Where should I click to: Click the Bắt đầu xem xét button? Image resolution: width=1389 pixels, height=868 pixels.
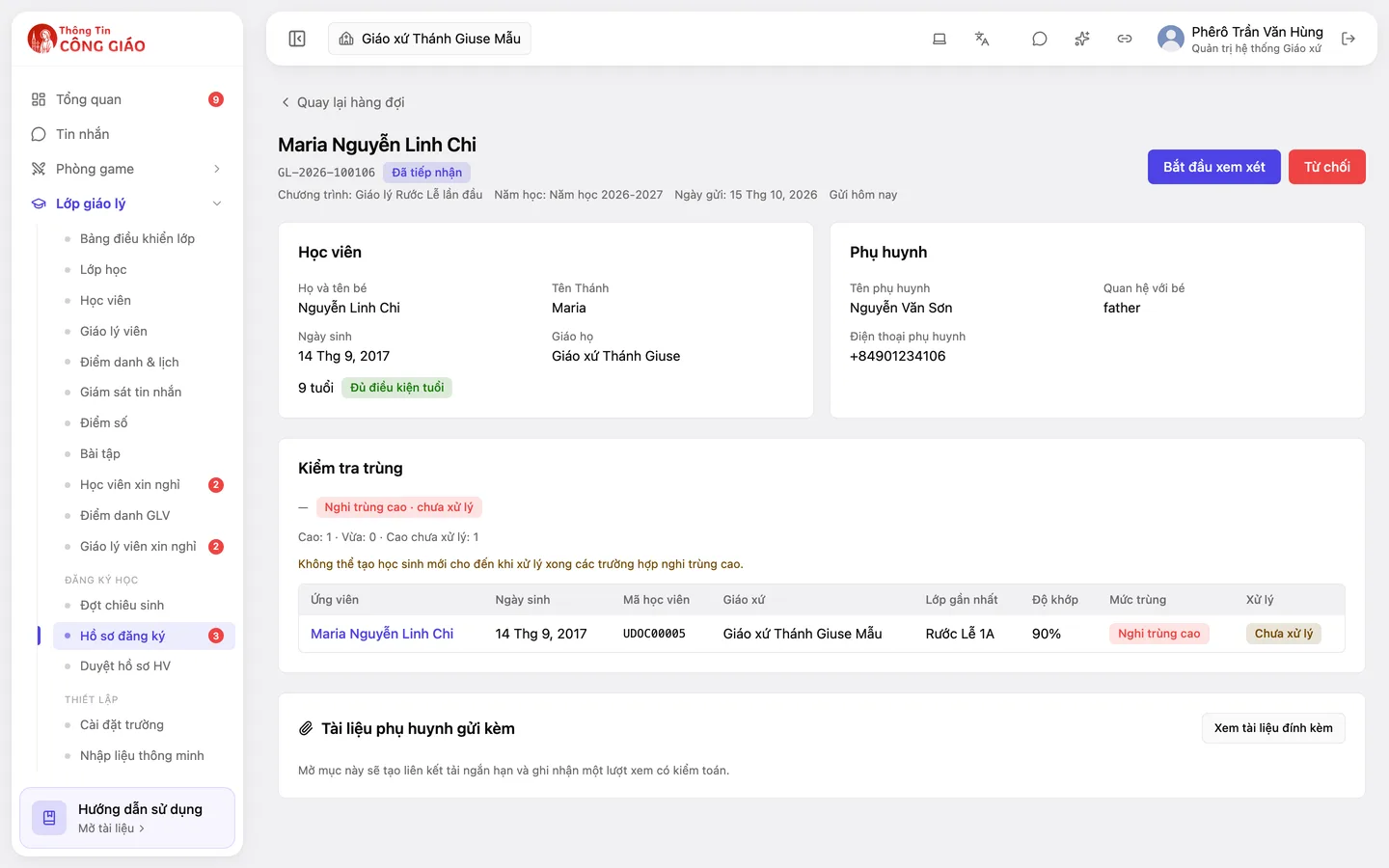1213,167
